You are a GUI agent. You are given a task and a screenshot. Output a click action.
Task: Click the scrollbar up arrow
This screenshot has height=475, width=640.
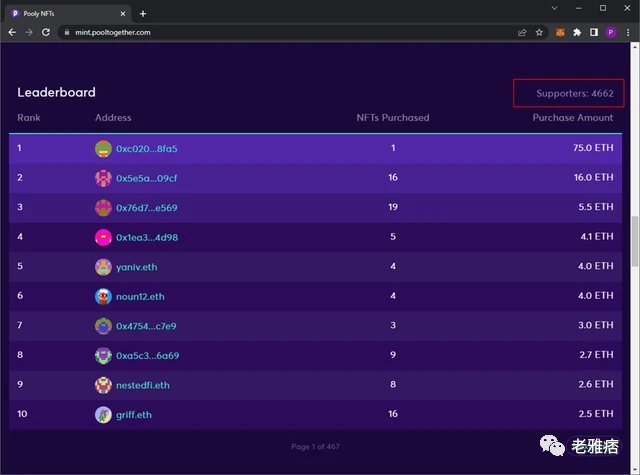pos(635,47)
